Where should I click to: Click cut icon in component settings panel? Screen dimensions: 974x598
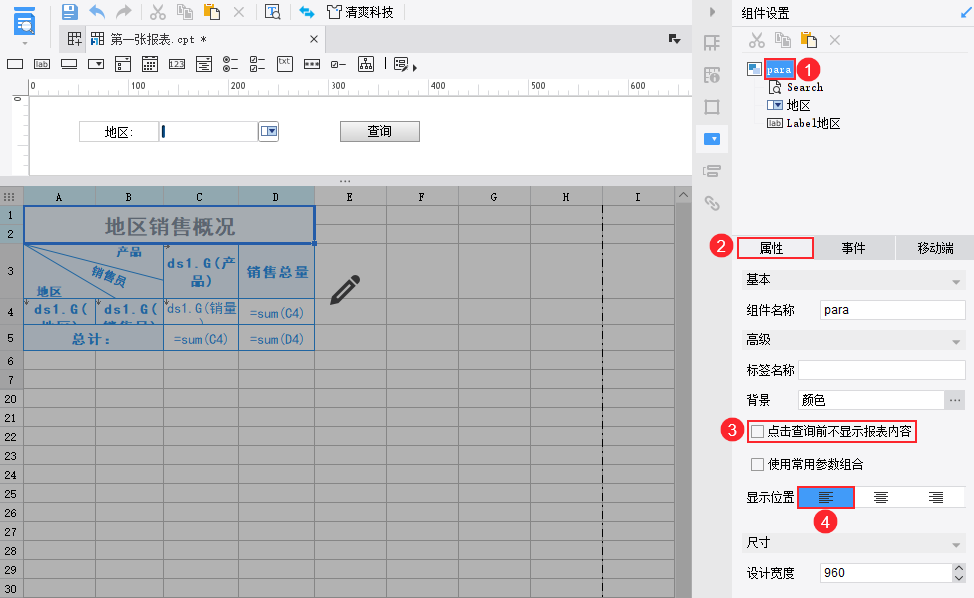coord(757,40)
